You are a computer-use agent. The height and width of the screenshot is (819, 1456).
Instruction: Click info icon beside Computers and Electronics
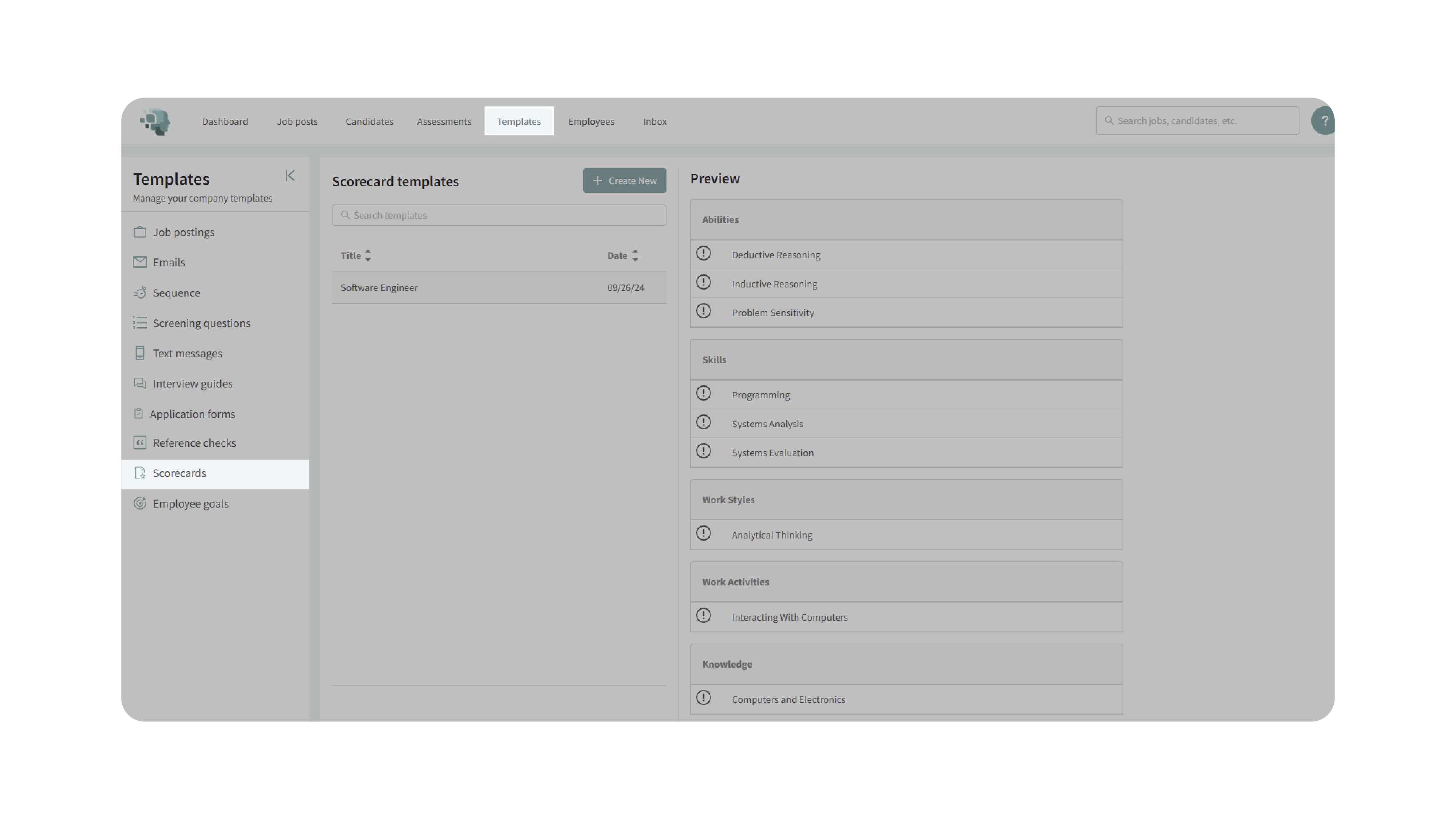click(x=703, y=698)
